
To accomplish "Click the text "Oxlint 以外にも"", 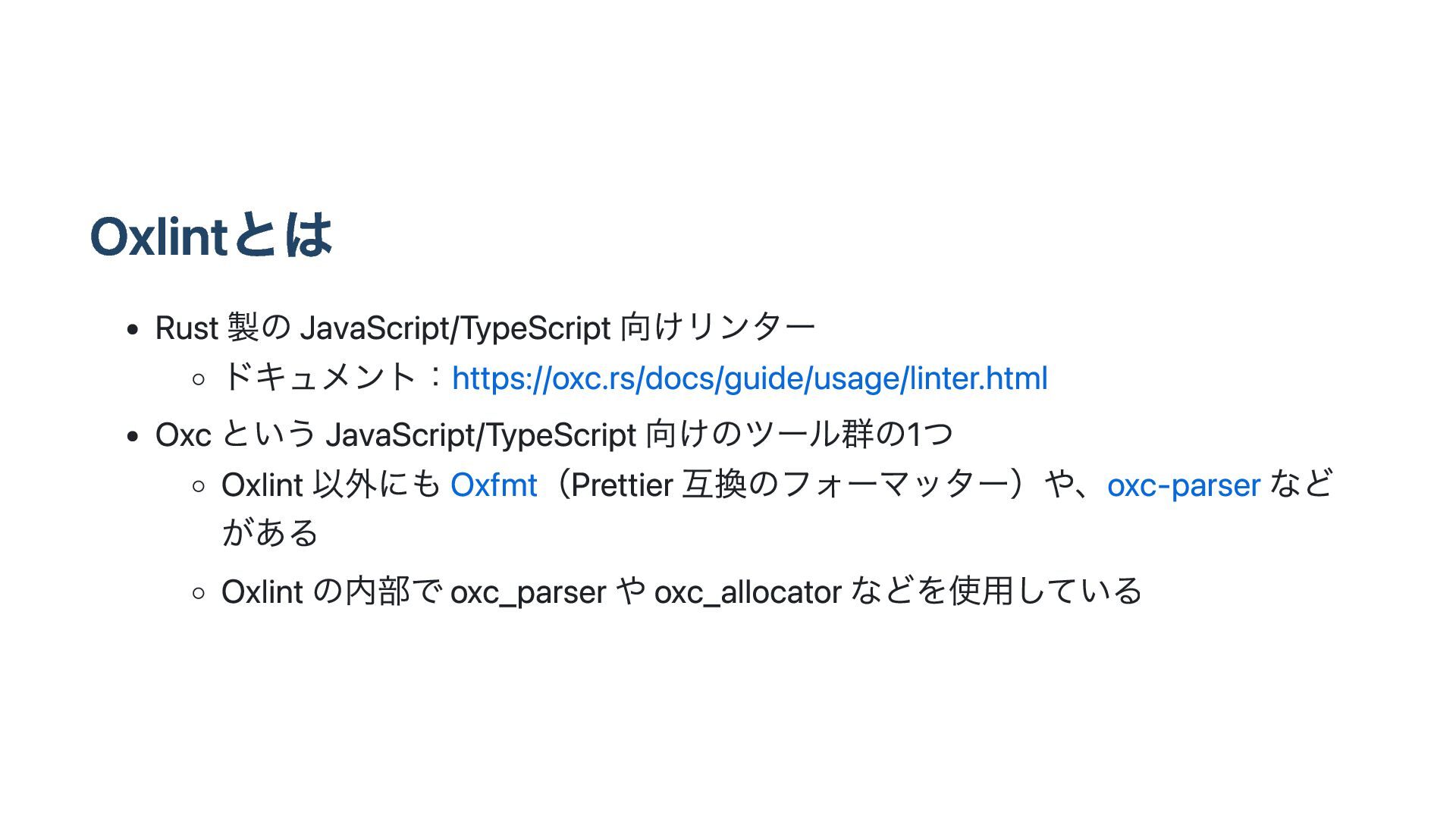I will (x=331, y=485).
